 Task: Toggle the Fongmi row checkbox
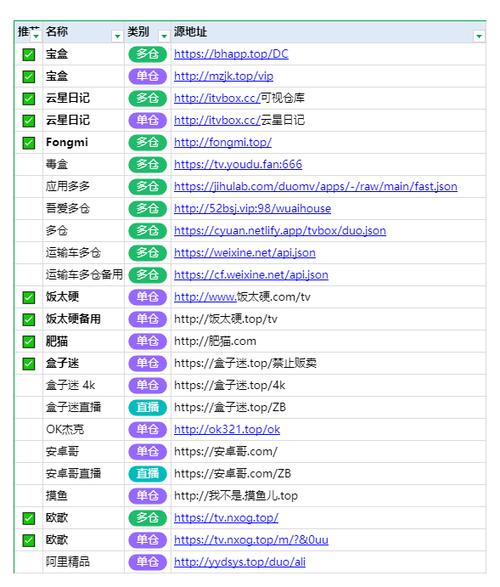(x=29, y=143)
